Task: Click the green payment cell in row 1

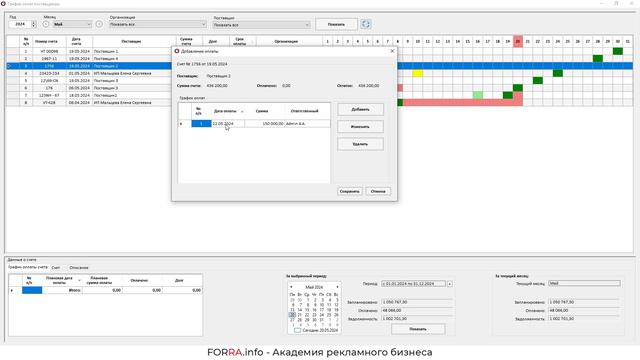Action: coord(618,51)
